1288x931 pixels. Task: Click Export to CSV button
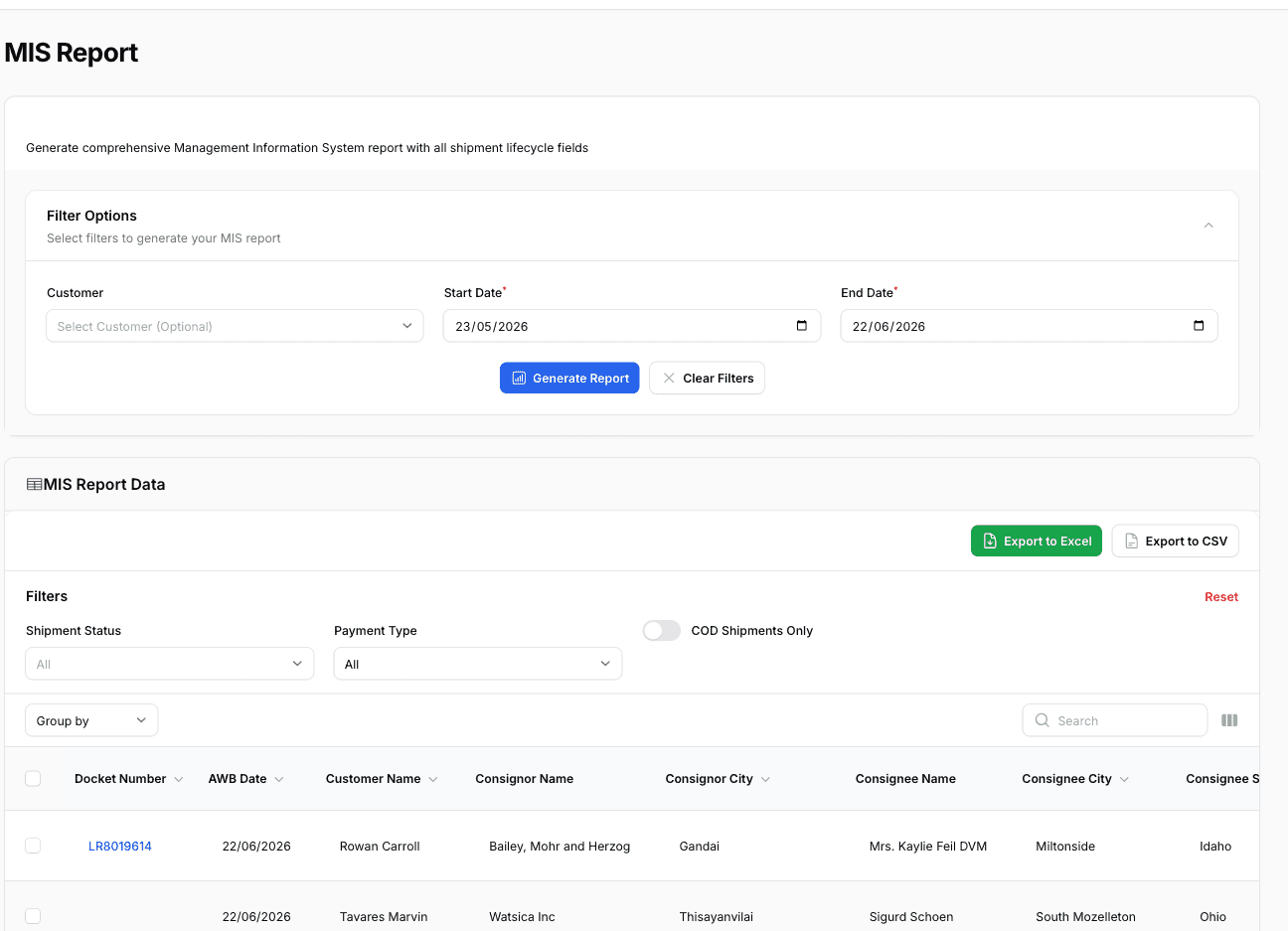tap(1176, 541)
